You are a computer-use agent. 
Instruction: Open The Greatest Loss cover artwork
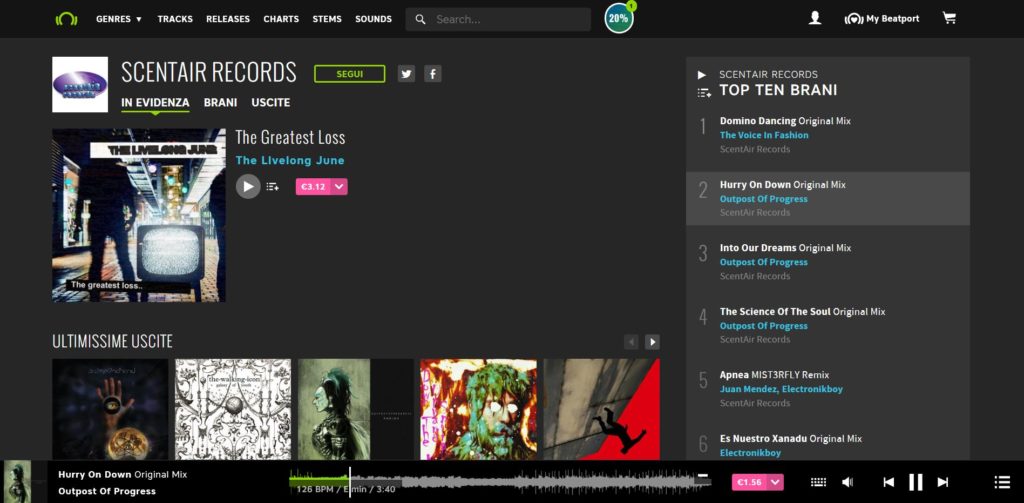pyautogui.click(x=139, y=216)
